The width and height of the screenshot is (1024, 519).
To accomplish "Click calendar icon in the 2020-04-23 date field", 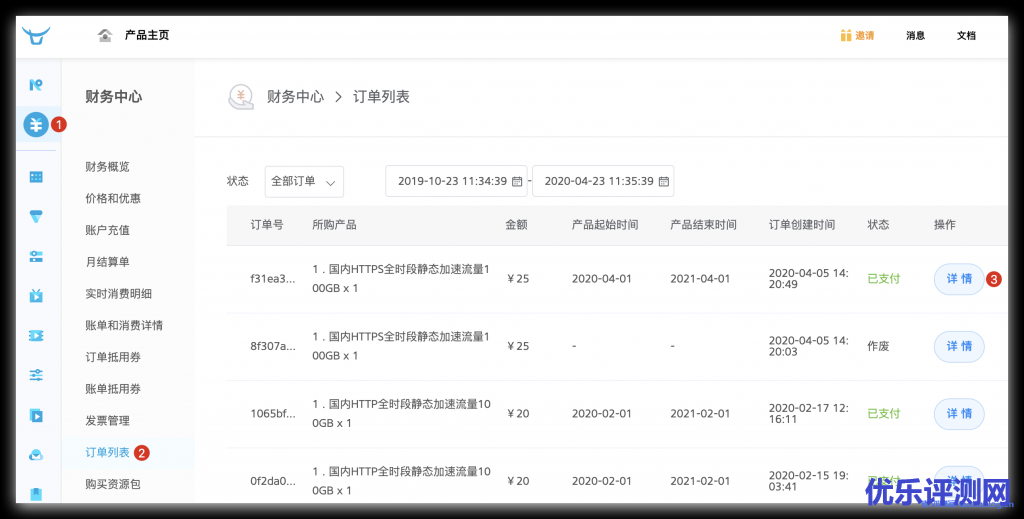I will 664,181.
